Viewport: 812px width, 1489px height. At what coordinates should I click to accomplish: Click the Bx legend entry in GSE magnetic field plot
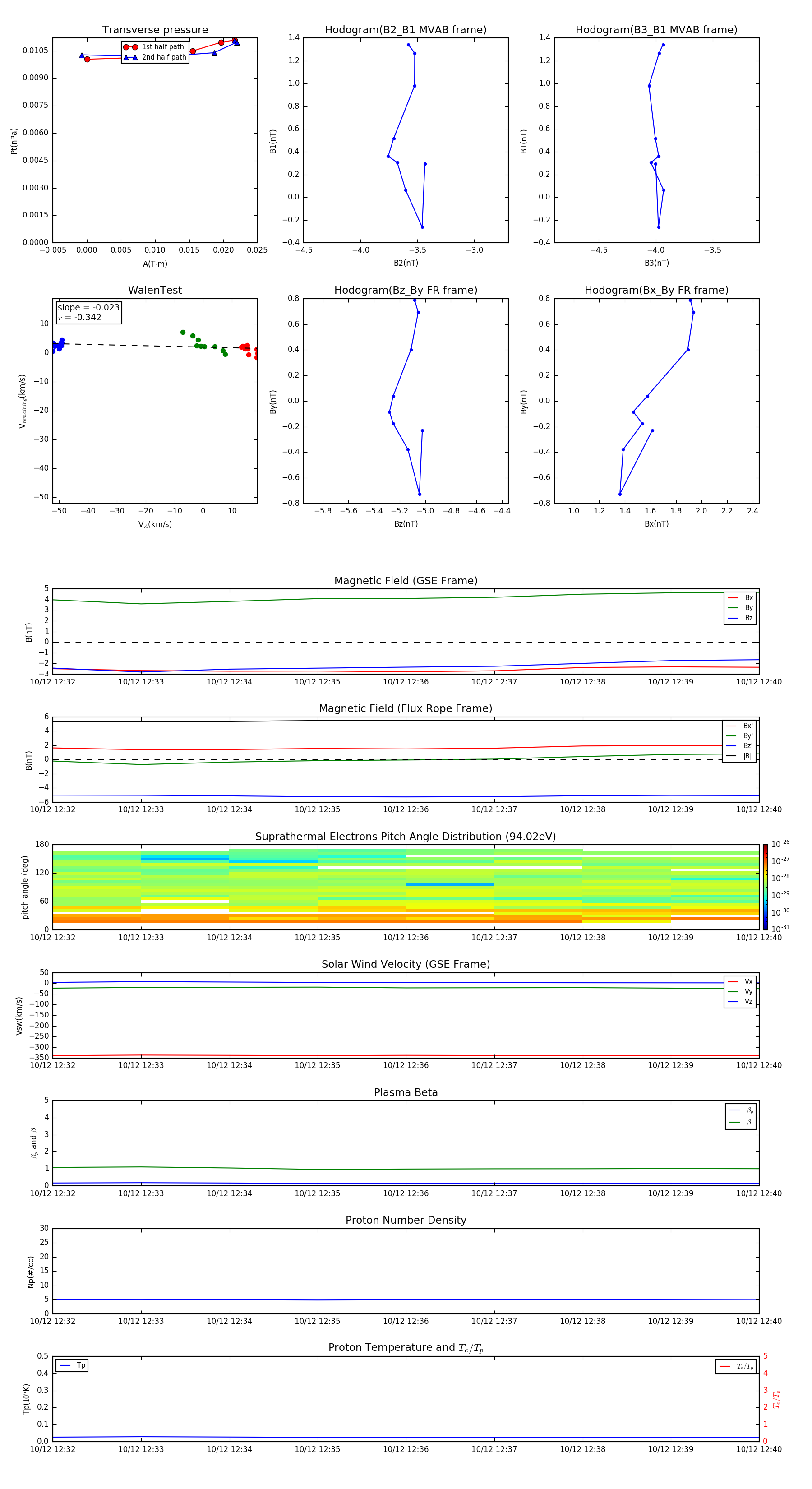(740, 598)
